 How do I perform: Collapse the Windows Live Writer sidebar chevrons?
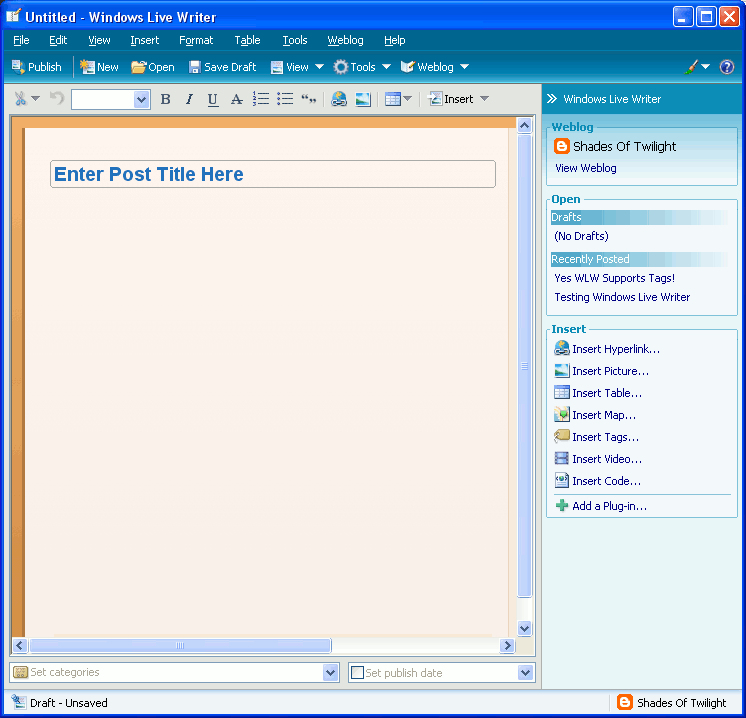point(551,99)
